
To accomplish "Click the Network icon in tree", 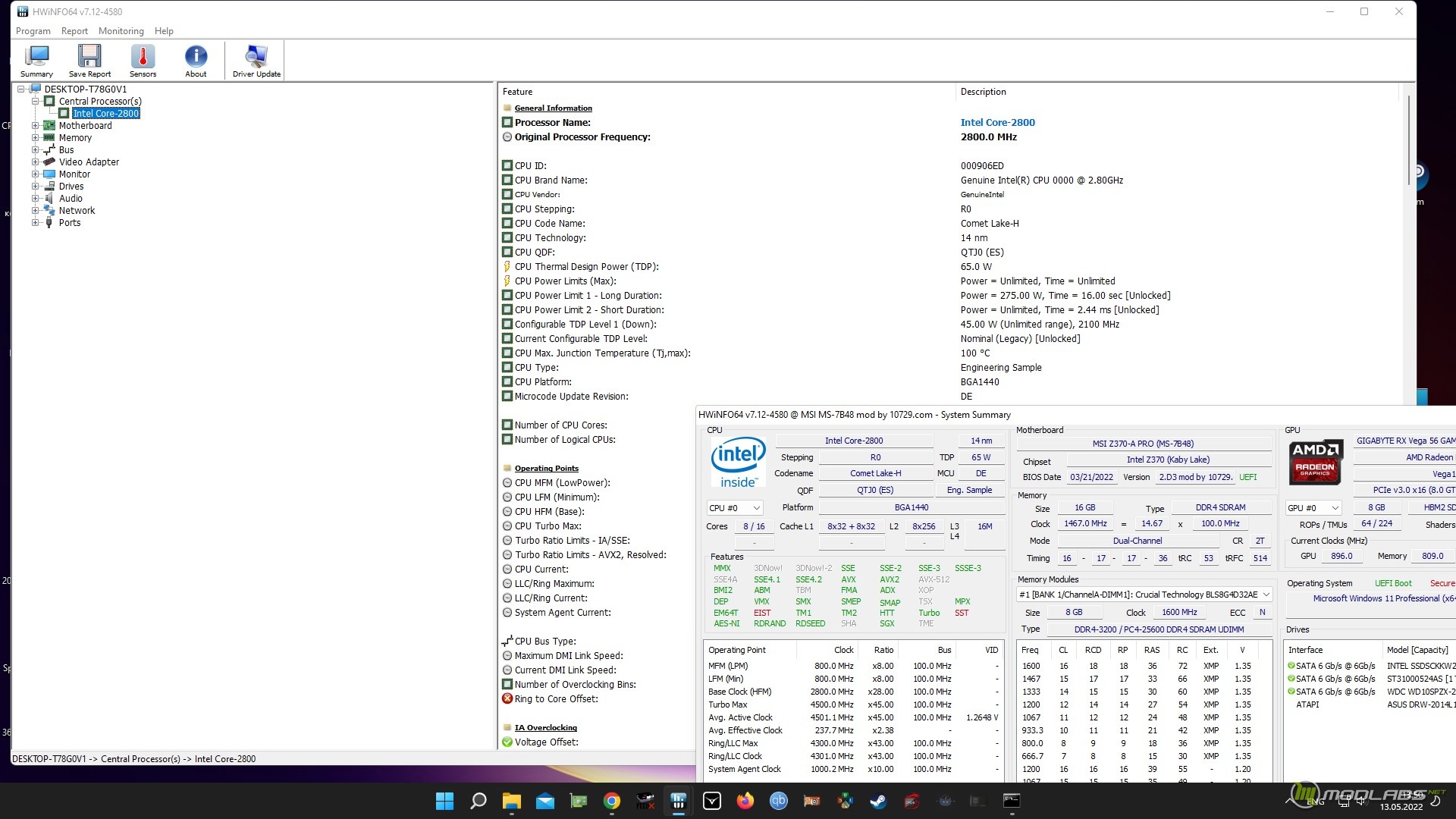I will click(49, 210).
